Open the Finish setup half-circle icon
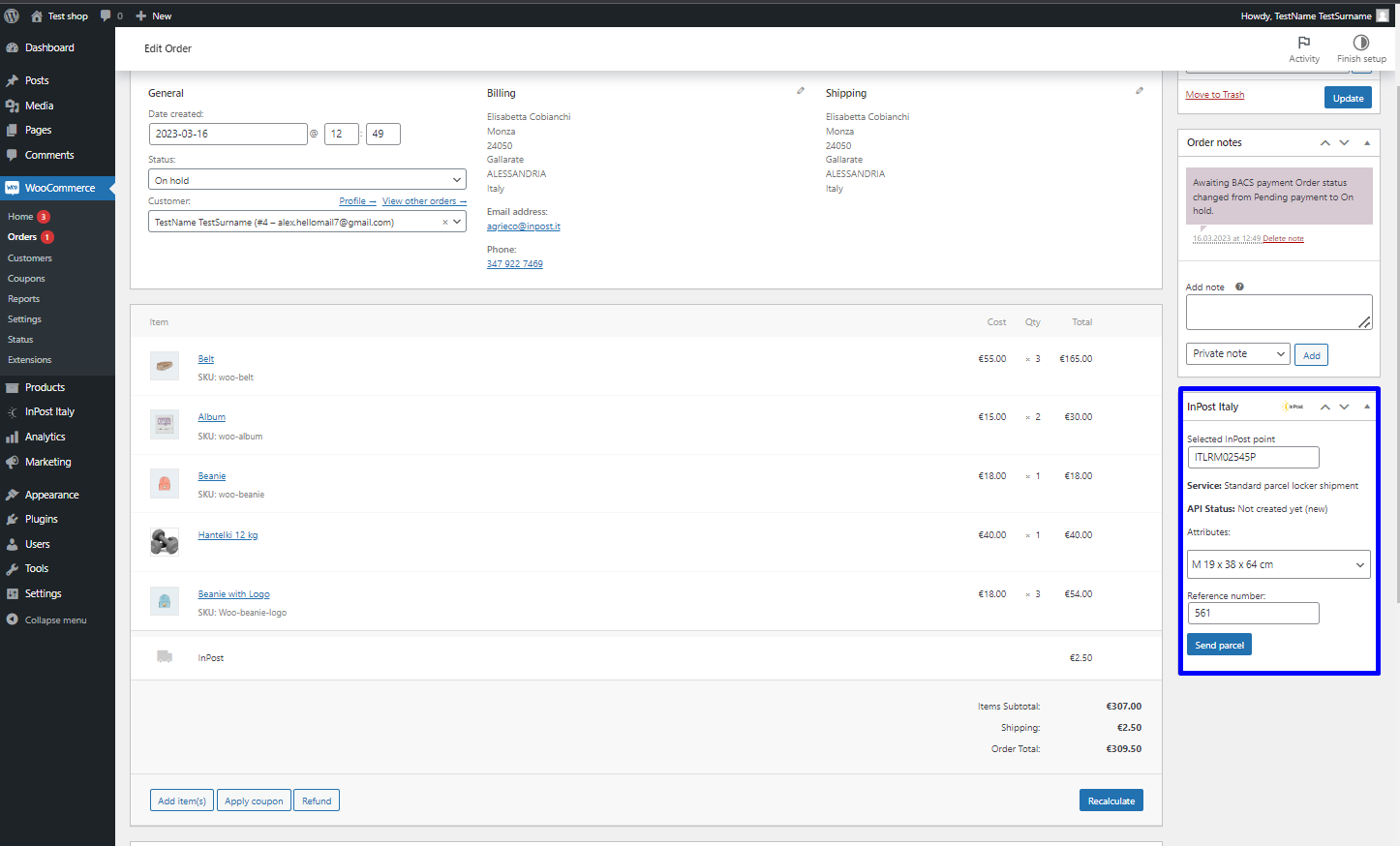This screenshot has height=846, width=1400. pyautogui.click(x=1361, y=43)
